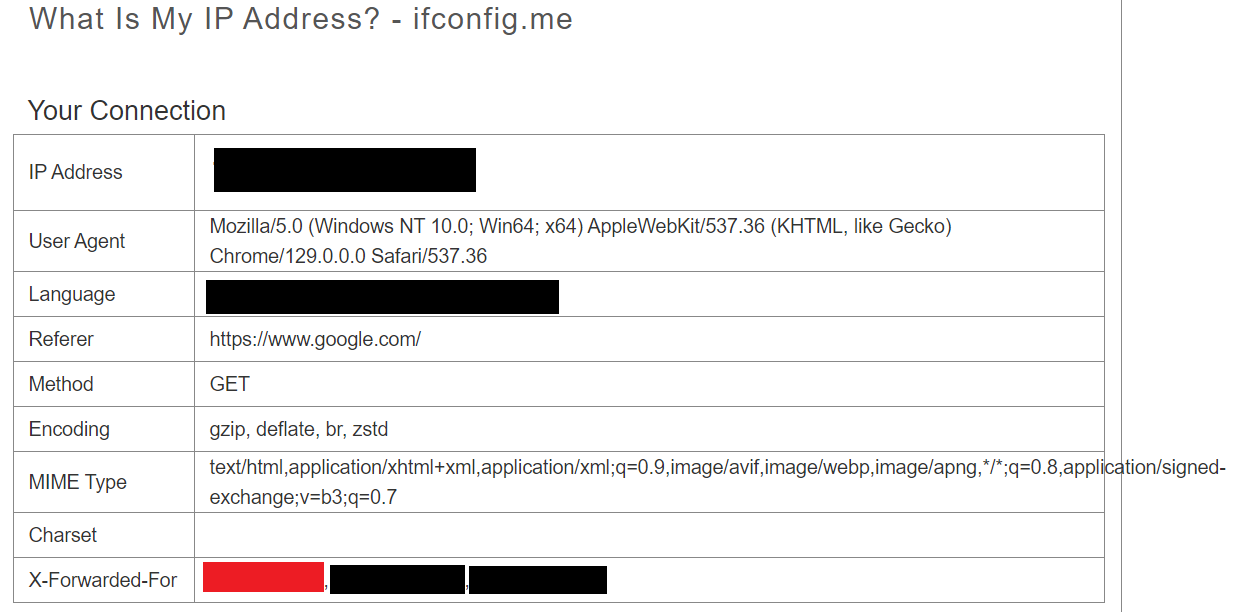1240x612 pixels.
Task: Select the Language row label
Action: click(x=72, y=294)
